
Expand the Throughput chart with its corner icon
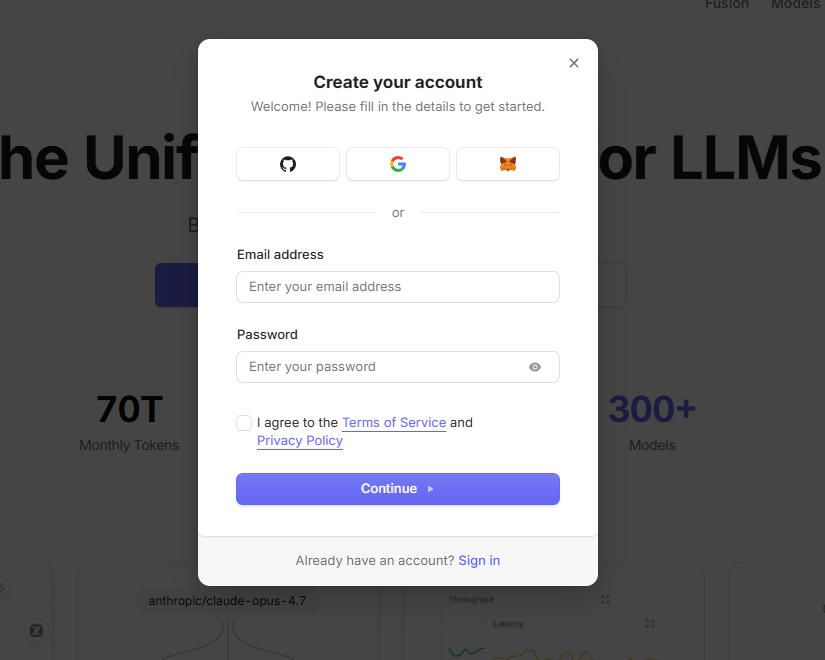pyautogui.click(x=605, y=599)
